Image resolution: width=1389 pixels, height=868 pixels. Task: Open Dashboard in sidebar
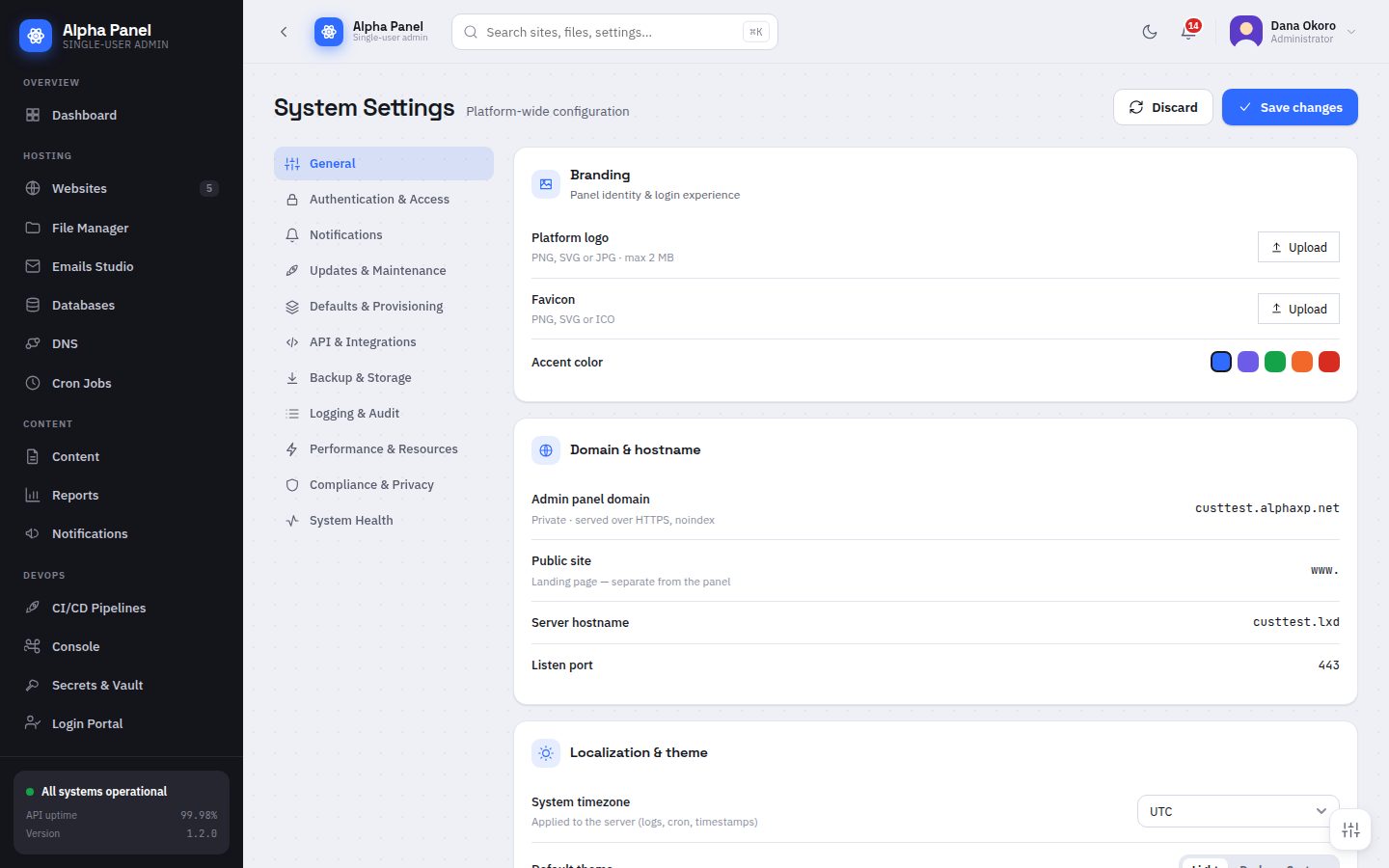[122, 115]
